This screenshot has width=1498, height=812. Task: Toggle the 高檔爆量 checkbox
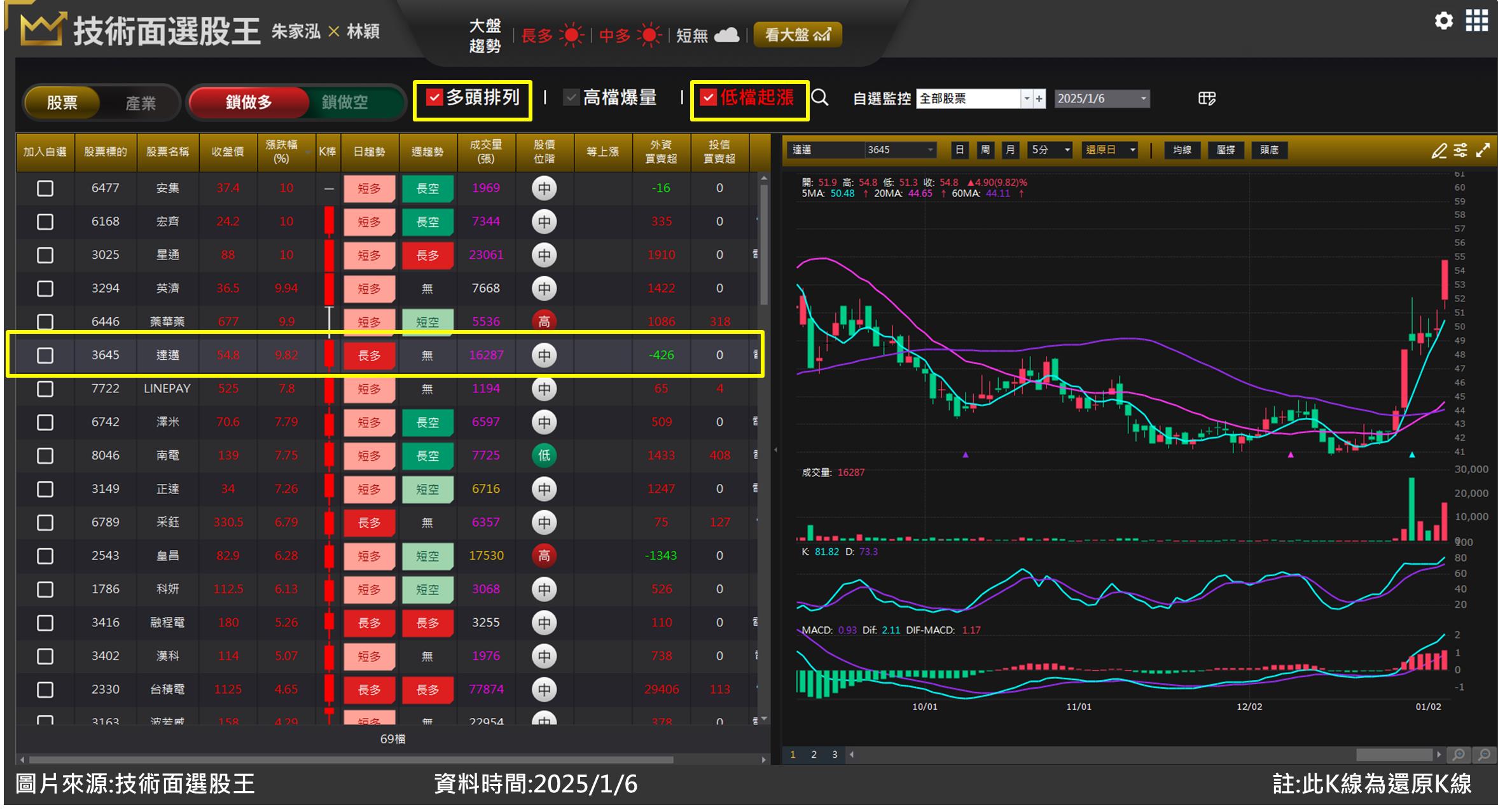[571, 97]
